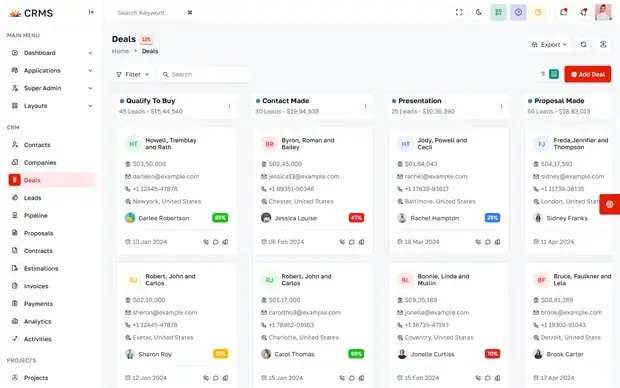Viewport: 620px width, 388px height.
Task: Go to Home breadcrumb link
Action: pos(120,51)
